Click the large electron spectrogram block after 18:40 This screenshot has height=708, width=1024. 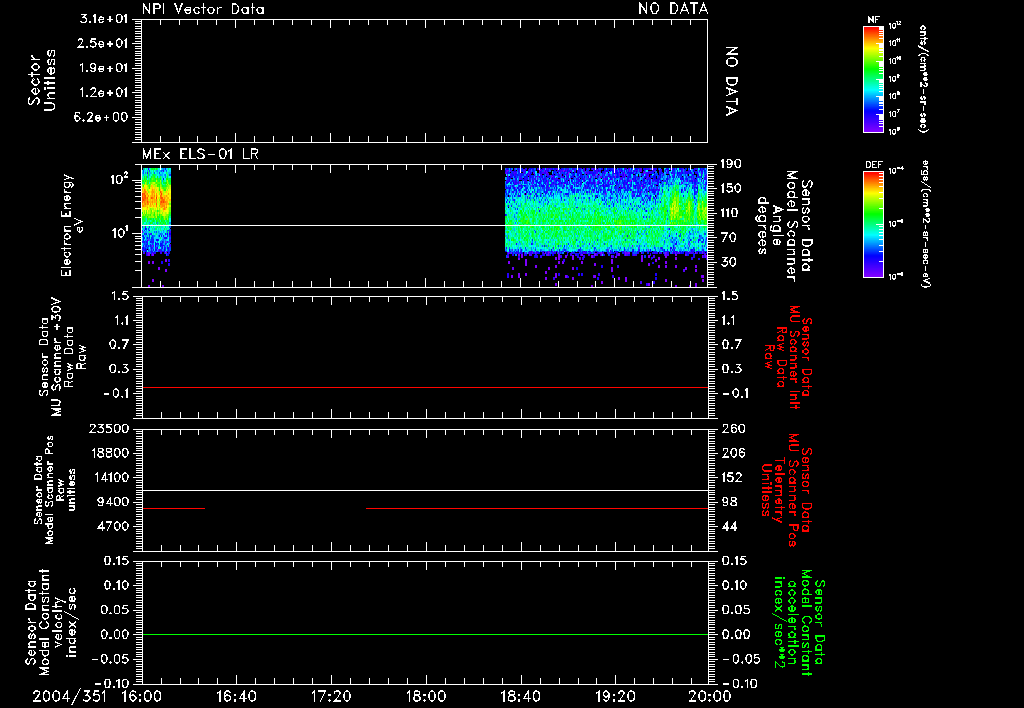coord(606,210)
